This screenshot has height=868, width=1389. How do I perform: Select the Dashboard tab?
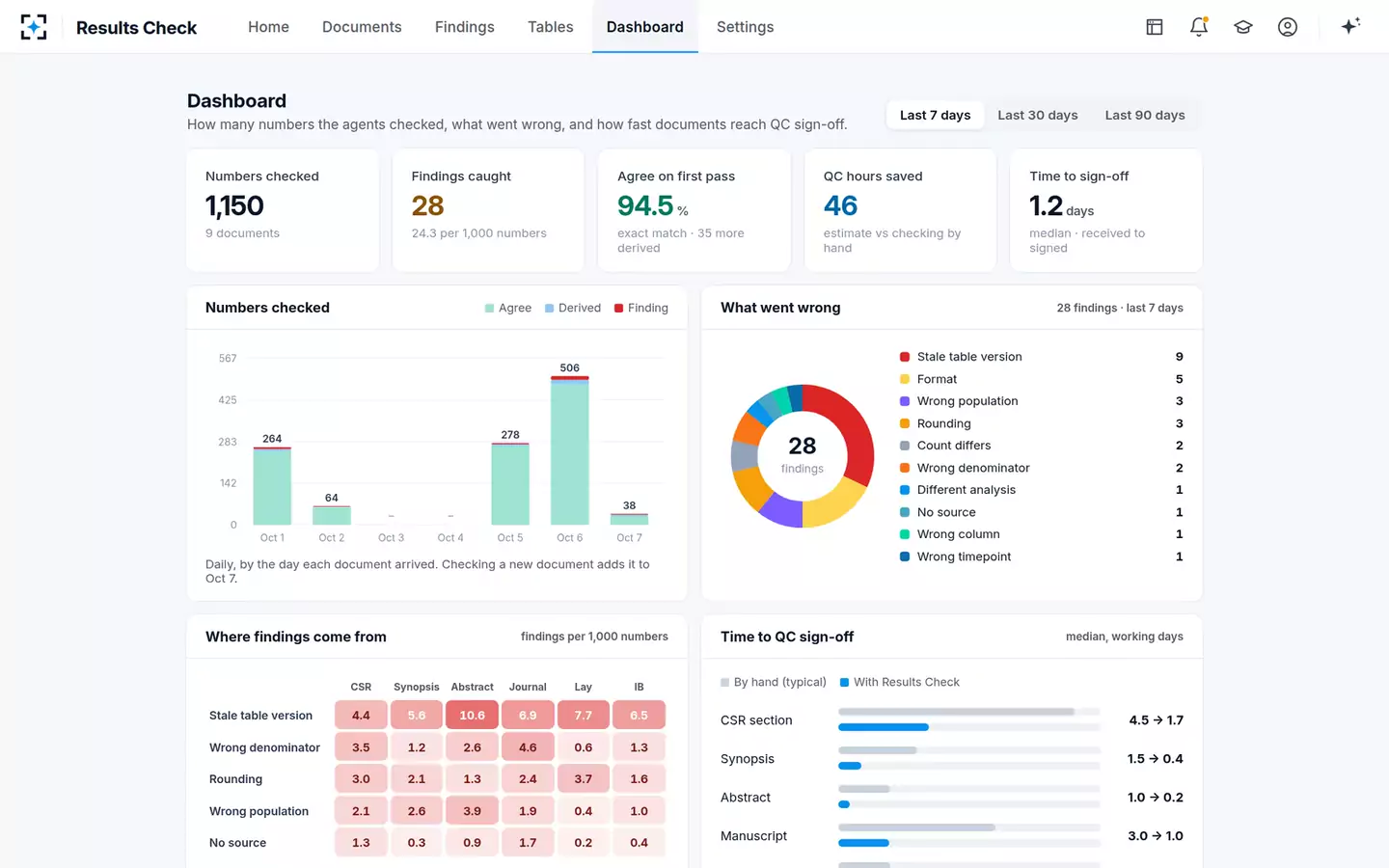pyautogui.click(x=644, y=27)
